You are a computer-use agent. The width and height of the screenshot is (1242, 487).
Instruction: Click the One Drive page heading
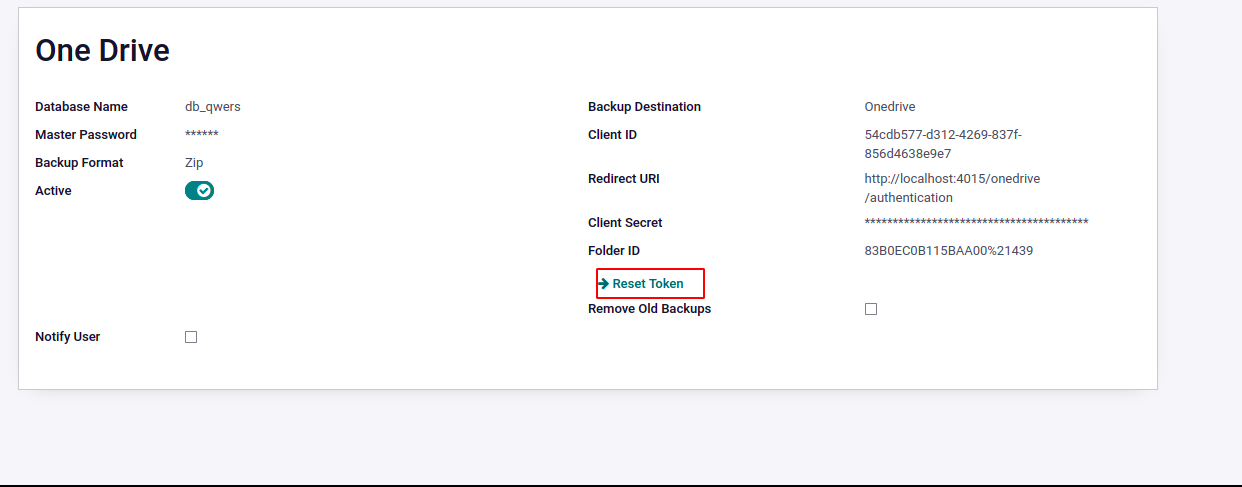(102, 51)
